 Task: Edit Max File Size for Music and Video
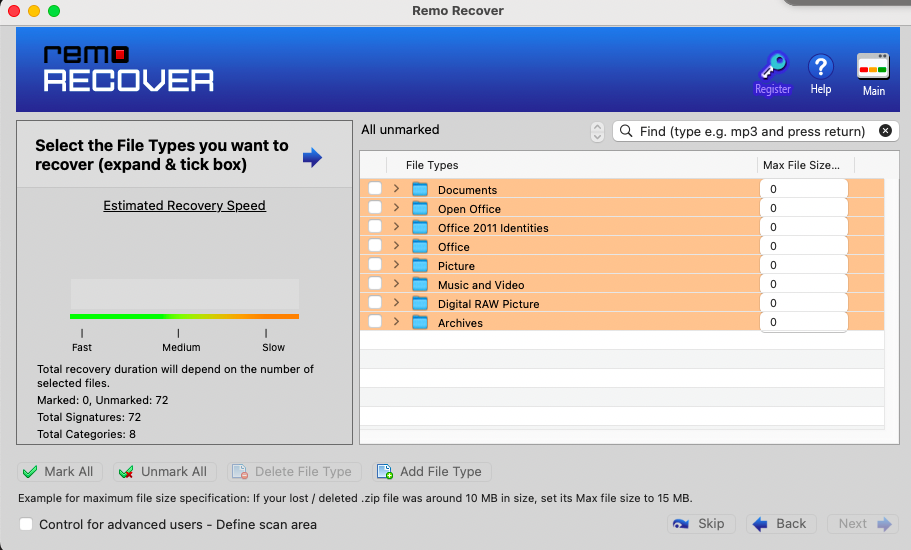click(x=804, y=284)
